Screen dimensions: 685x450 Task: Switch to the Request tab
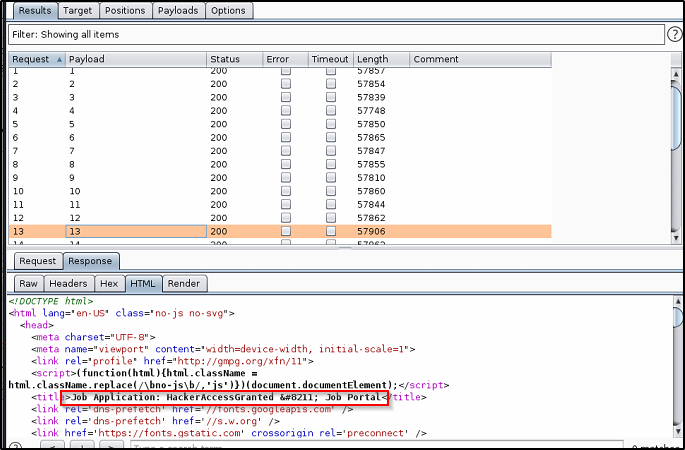pos(38,261)
